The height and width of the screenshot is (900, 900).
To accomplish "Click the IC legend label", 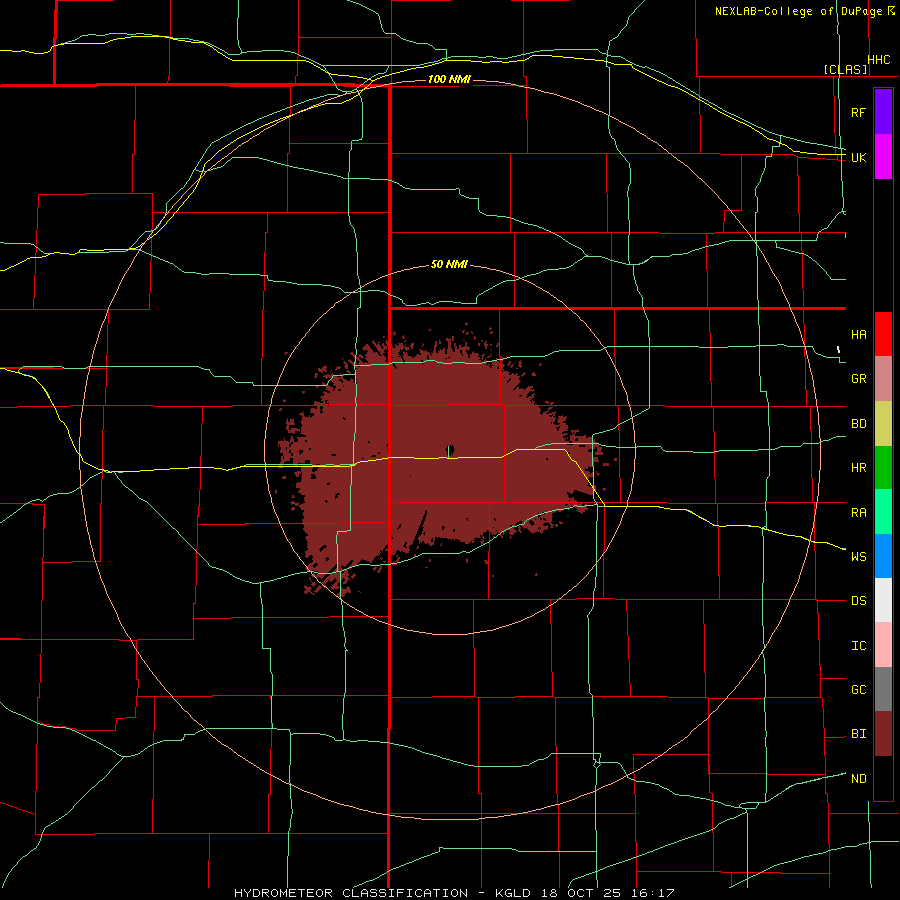I will (x=858, y=646).
